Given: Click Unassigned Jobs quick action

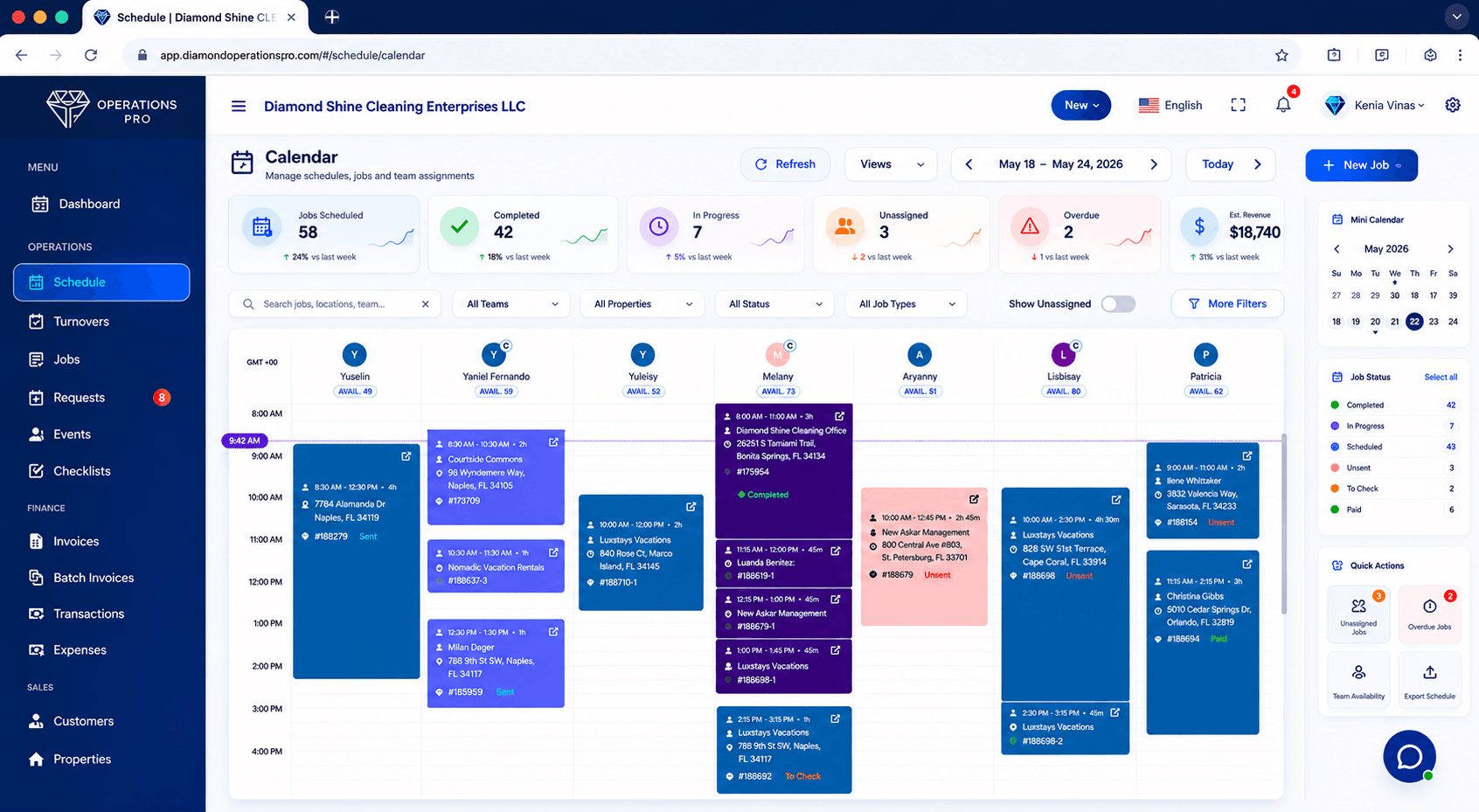Looking at the screenshot, I should (1358, 614).
